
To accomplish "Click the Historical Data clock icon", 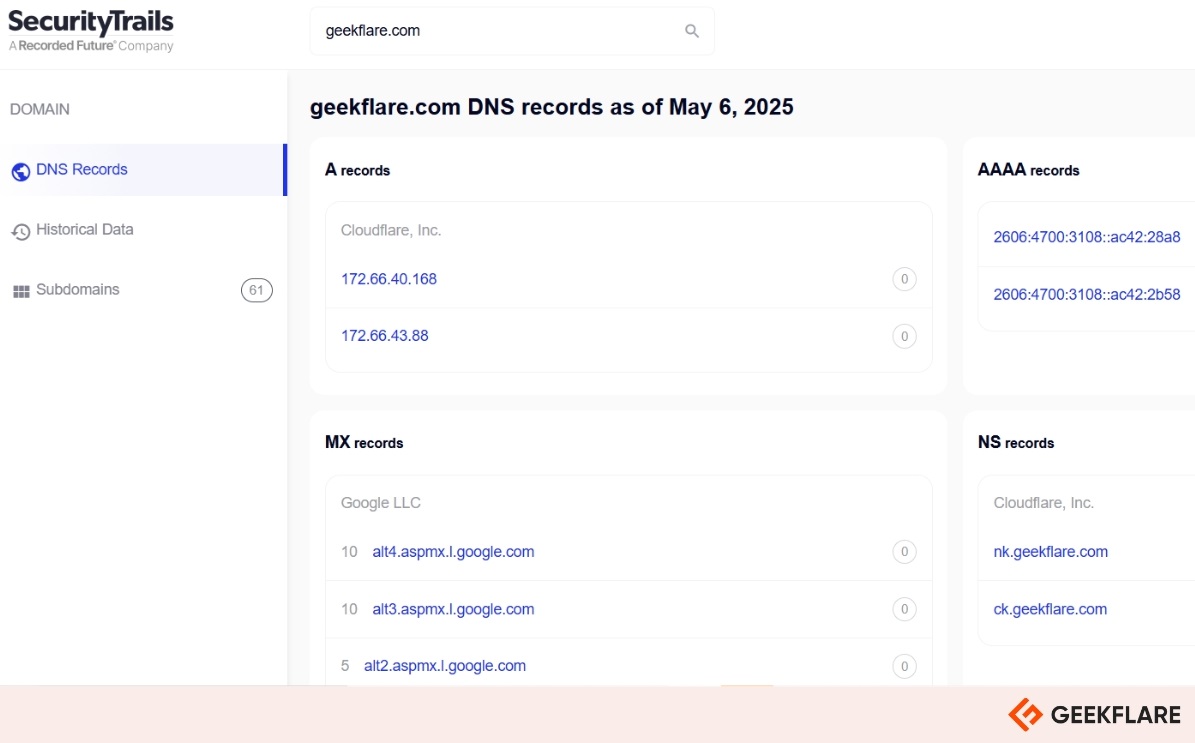I will tap(21, 232).
